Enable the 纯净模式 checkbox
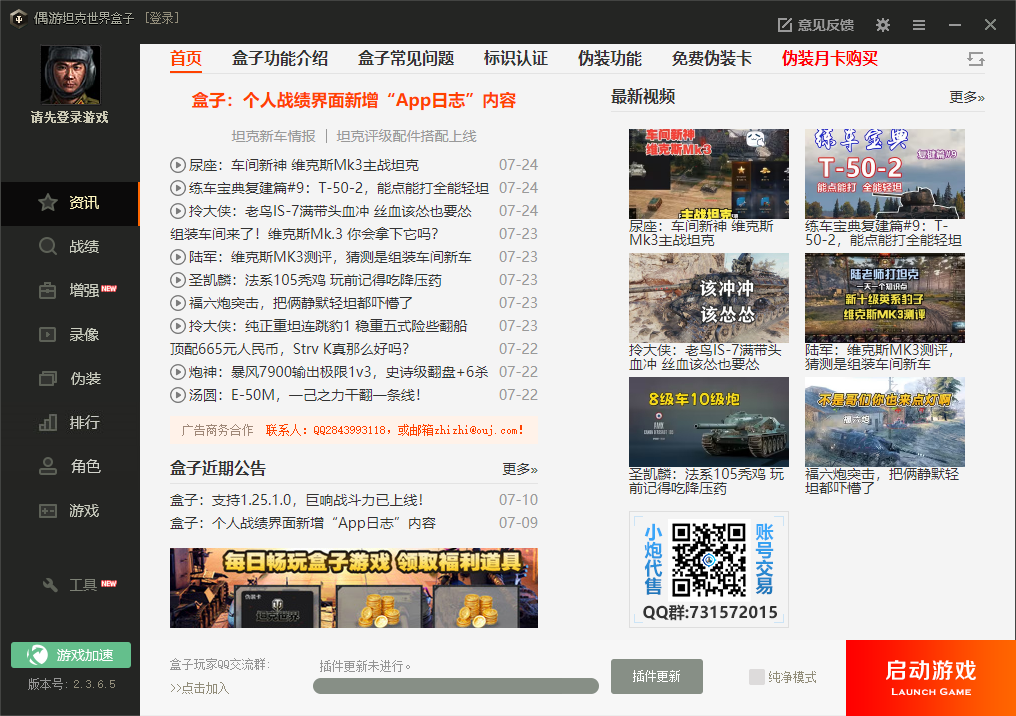 [757, 677]
